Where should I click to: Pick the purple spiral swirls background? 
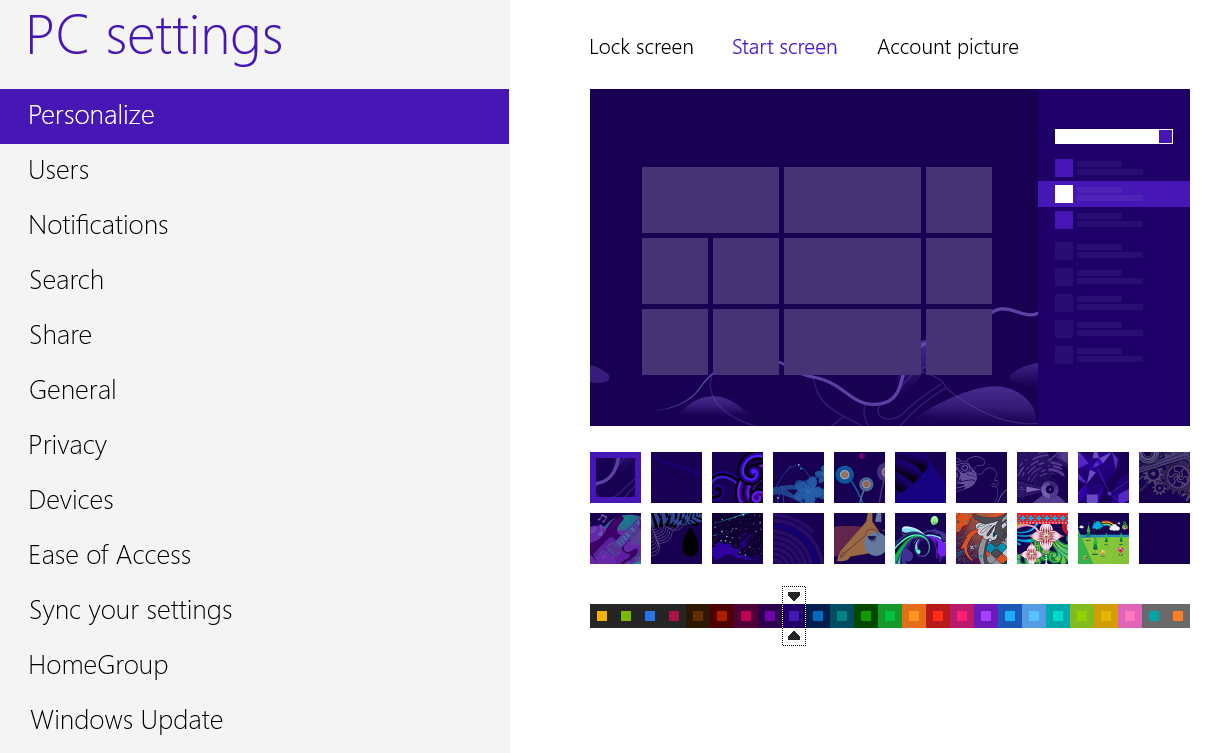click(x=737, y=477)
